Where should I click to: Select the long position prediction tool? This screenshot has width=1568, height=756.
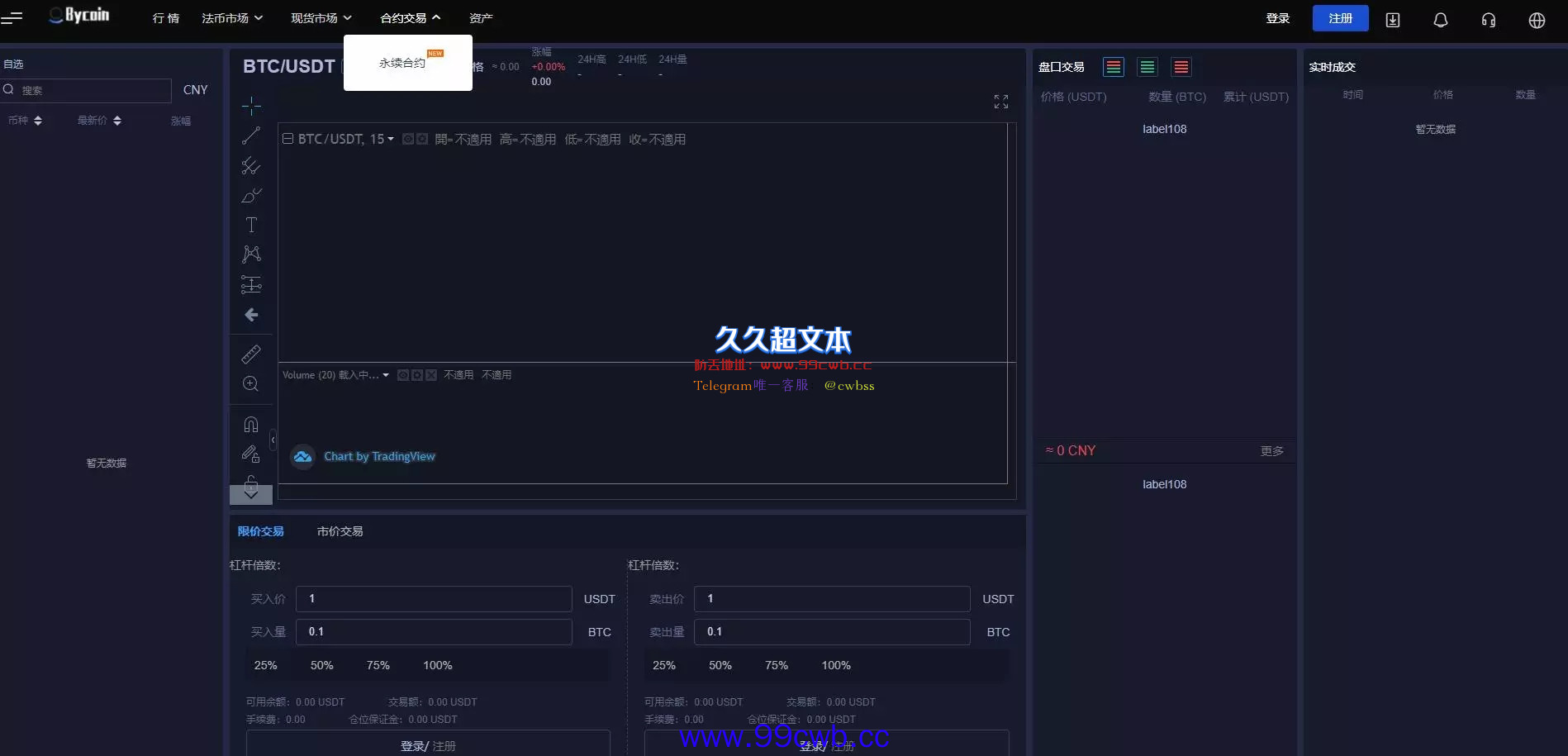coord(251,285)
